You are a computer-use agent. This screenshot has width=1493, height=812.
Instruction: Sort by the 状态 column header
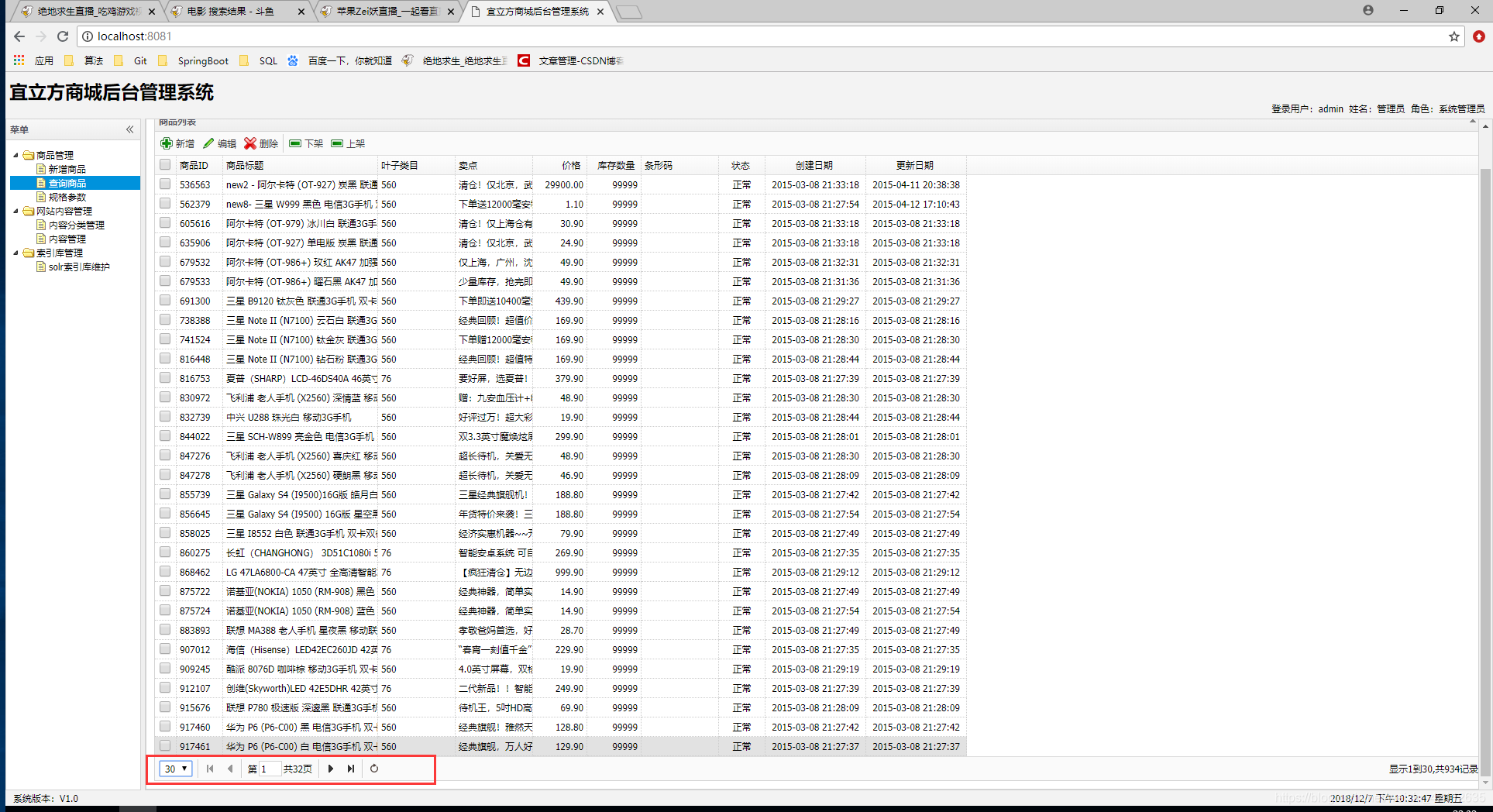[741, 165]
